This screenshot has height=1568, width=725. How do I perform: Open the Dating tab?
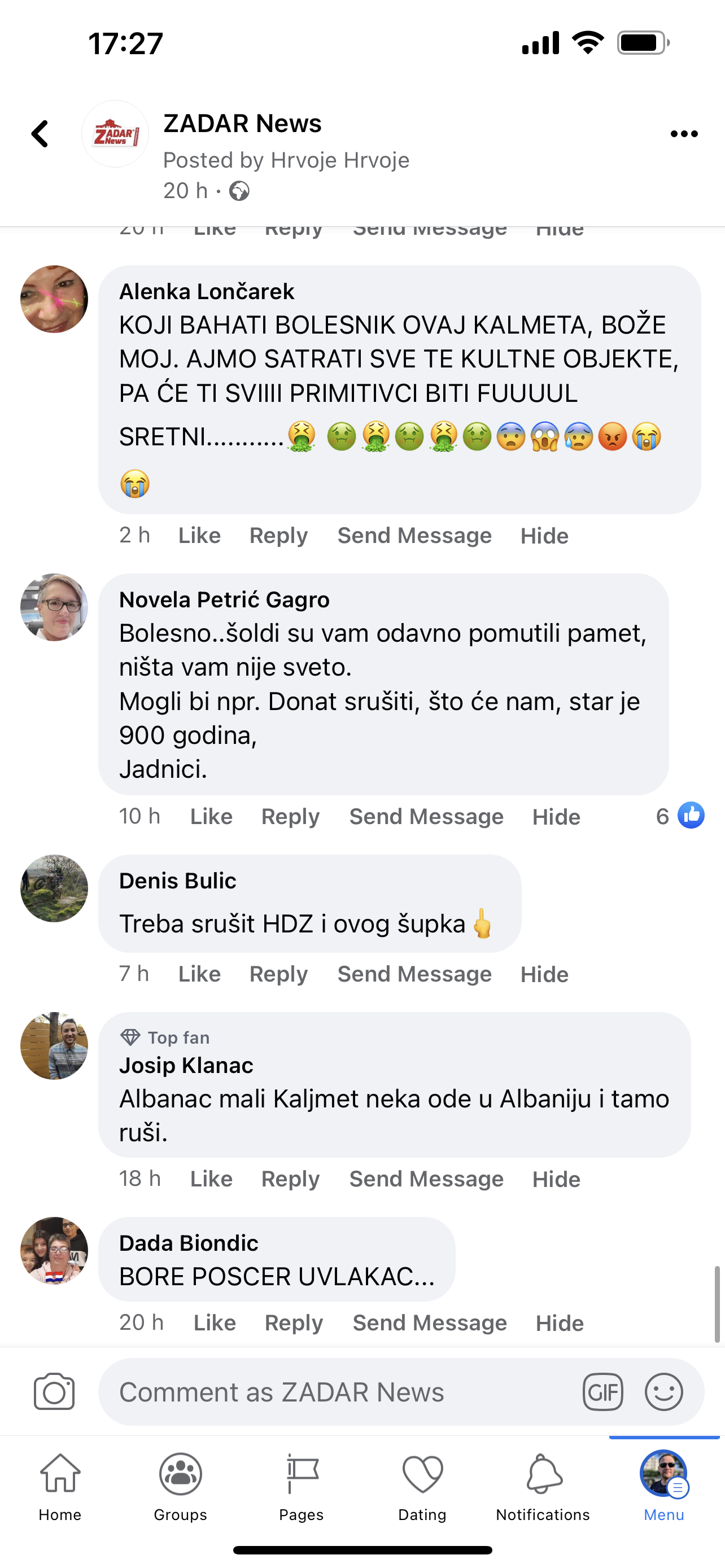point(422,1486)
